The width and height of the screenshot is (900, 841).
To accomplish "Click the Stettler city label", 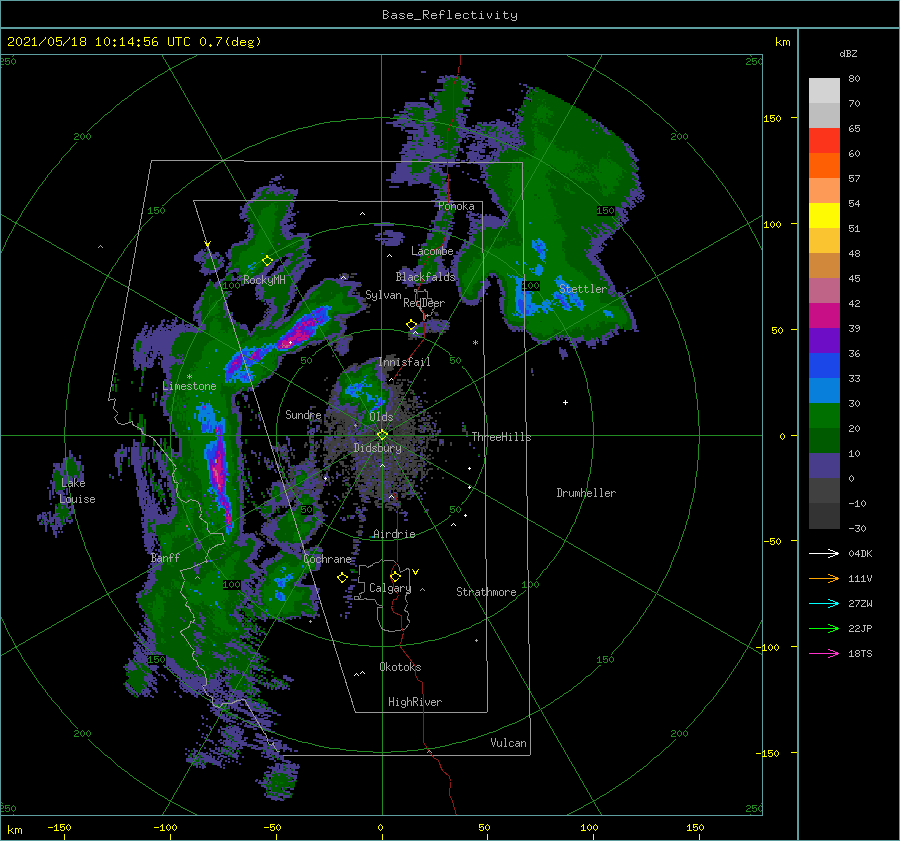I will point(583,289).
